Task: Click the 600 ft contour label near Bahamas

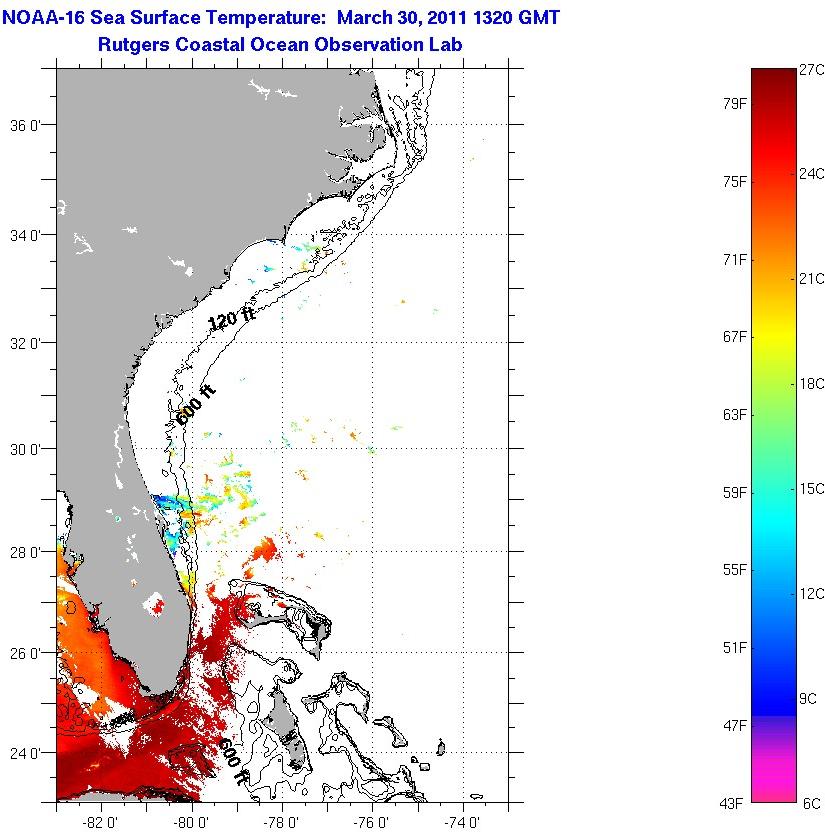Action: click(x=233, y=761)
